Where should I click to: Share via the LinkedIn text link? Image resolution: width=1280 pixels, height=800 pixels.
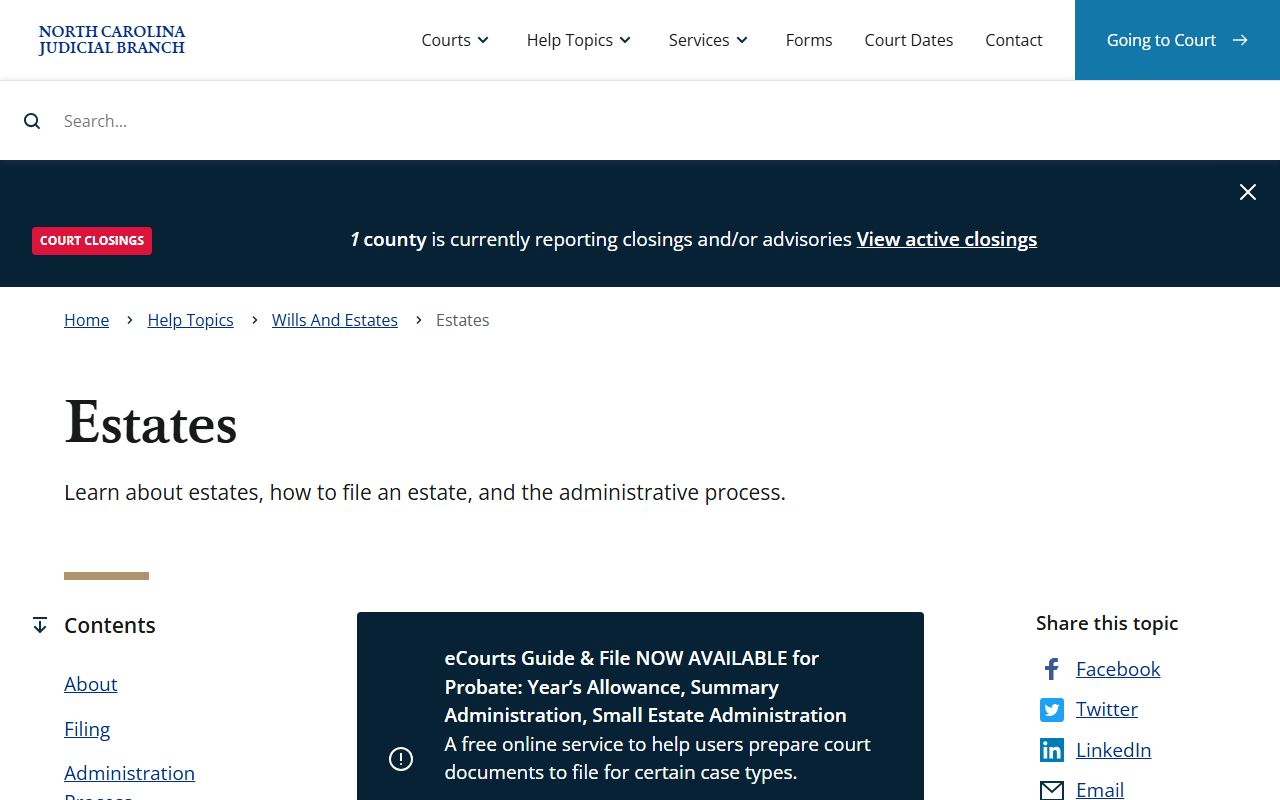point(1114,750)
